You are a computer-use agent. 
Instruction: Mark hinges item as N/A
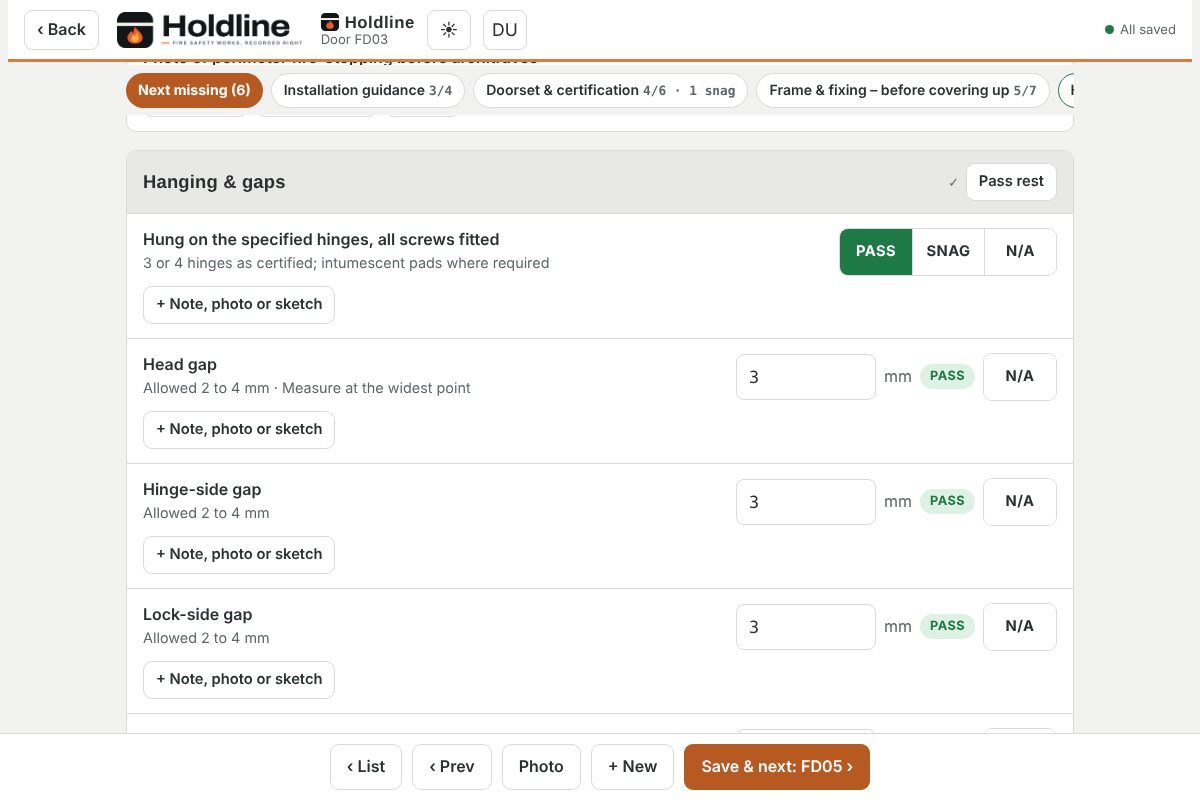(1020, 252)
